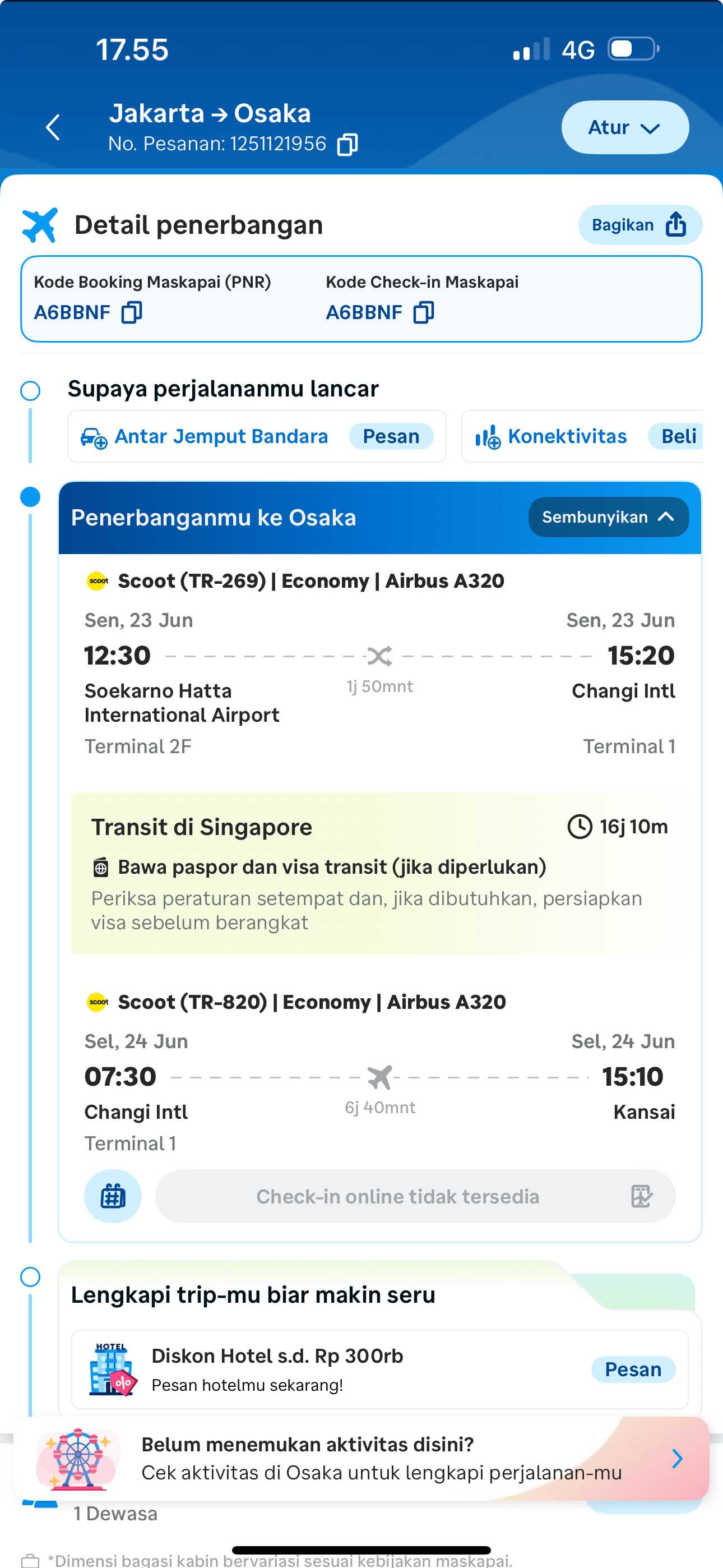Tap the Antar Jemput Bandara car icon

[x=94, y=437]
